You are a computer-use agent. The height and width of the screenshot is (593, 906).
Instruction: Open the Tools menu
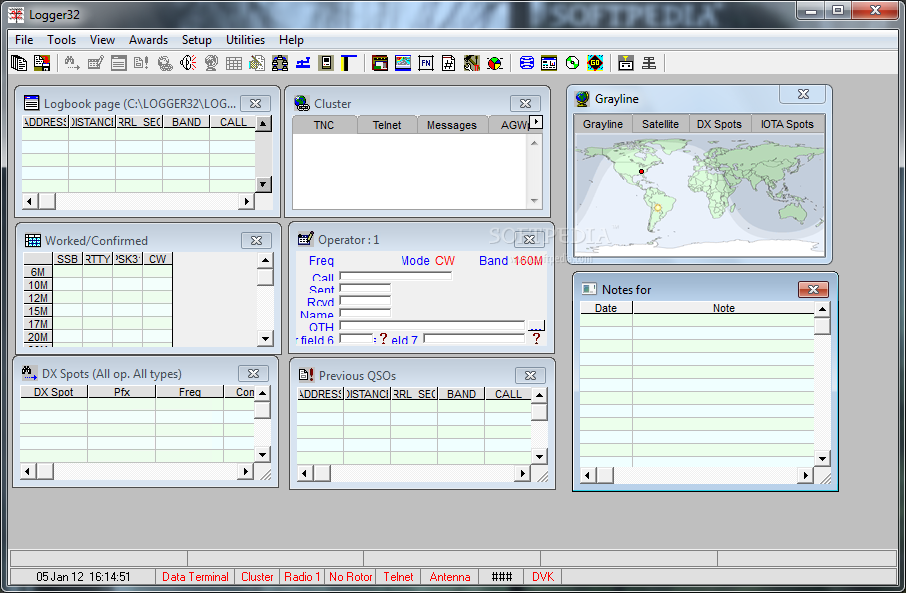coord(61,40)
